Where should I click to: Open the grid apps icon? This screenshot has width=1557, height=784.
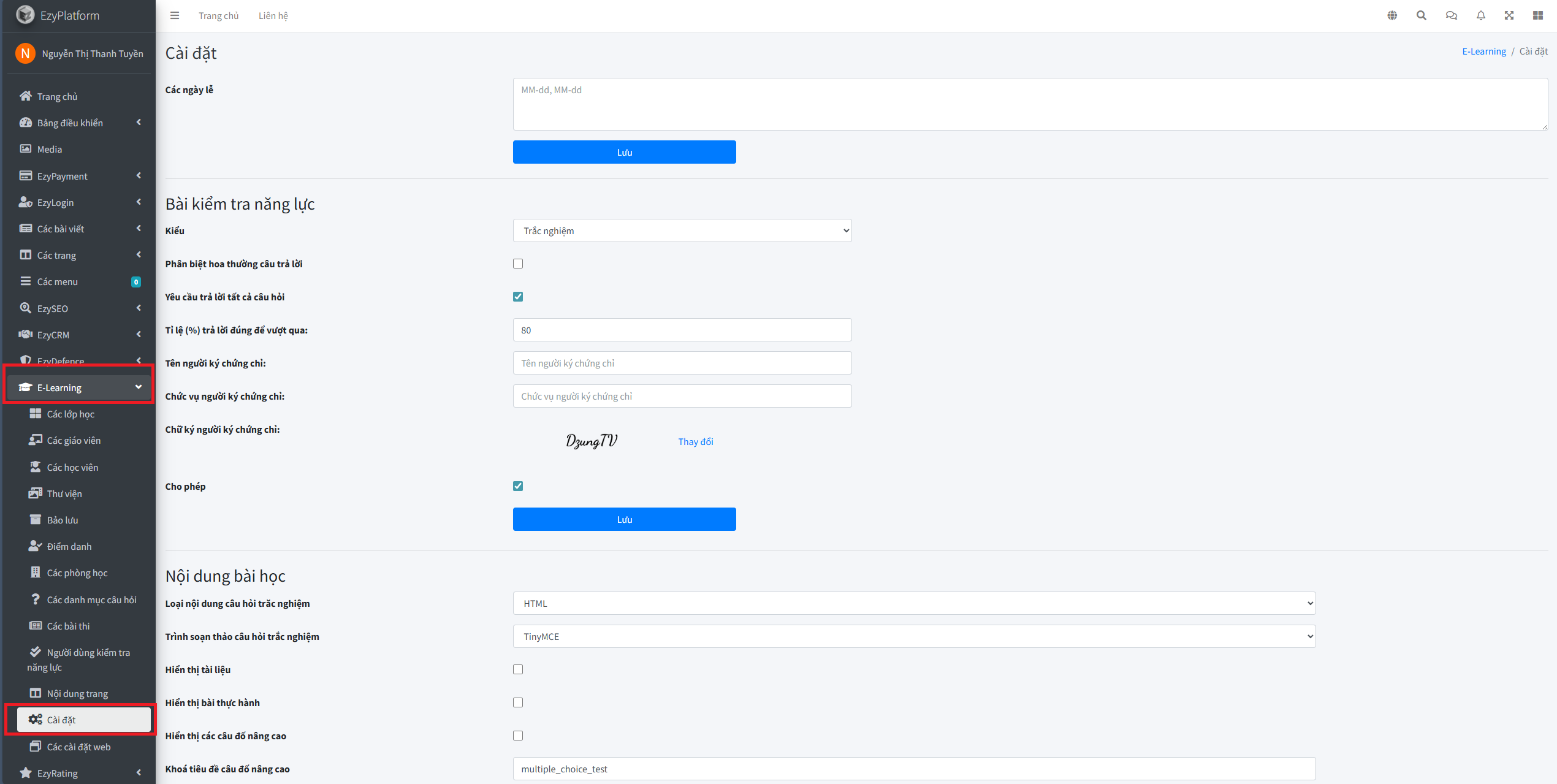pos(1538,15)
